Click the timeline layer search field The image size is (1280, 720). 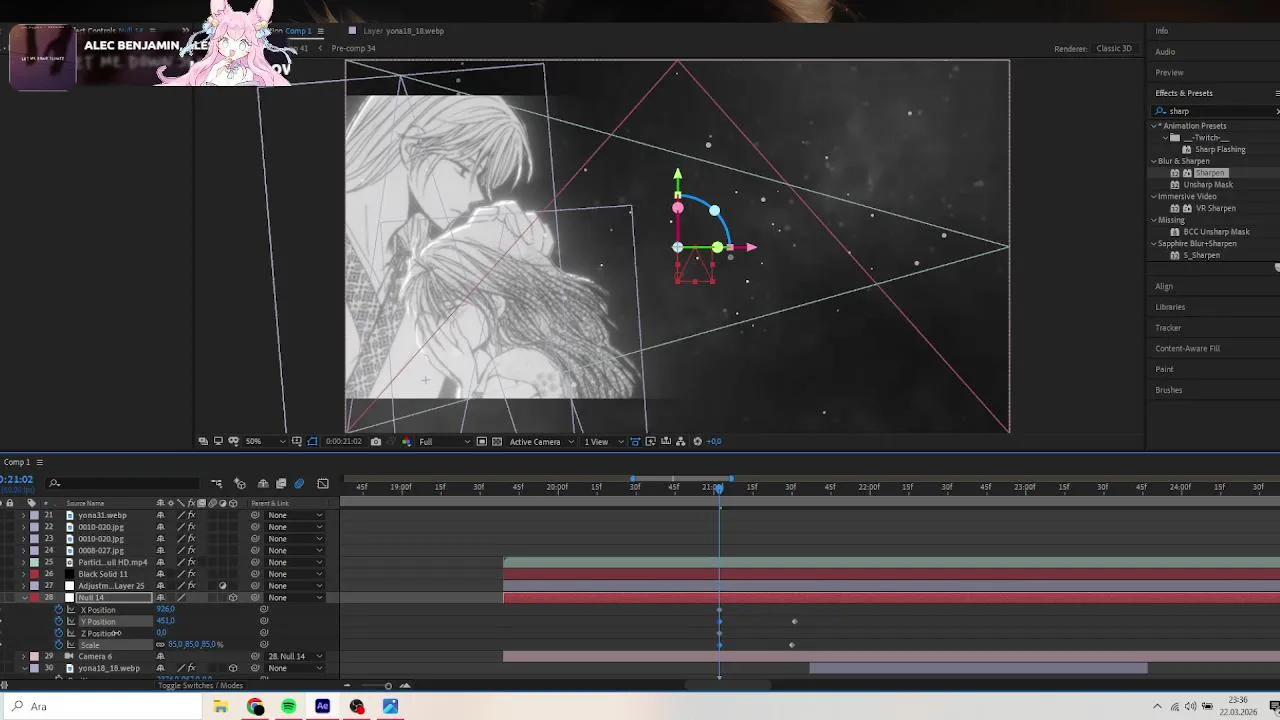click(125, 484)
